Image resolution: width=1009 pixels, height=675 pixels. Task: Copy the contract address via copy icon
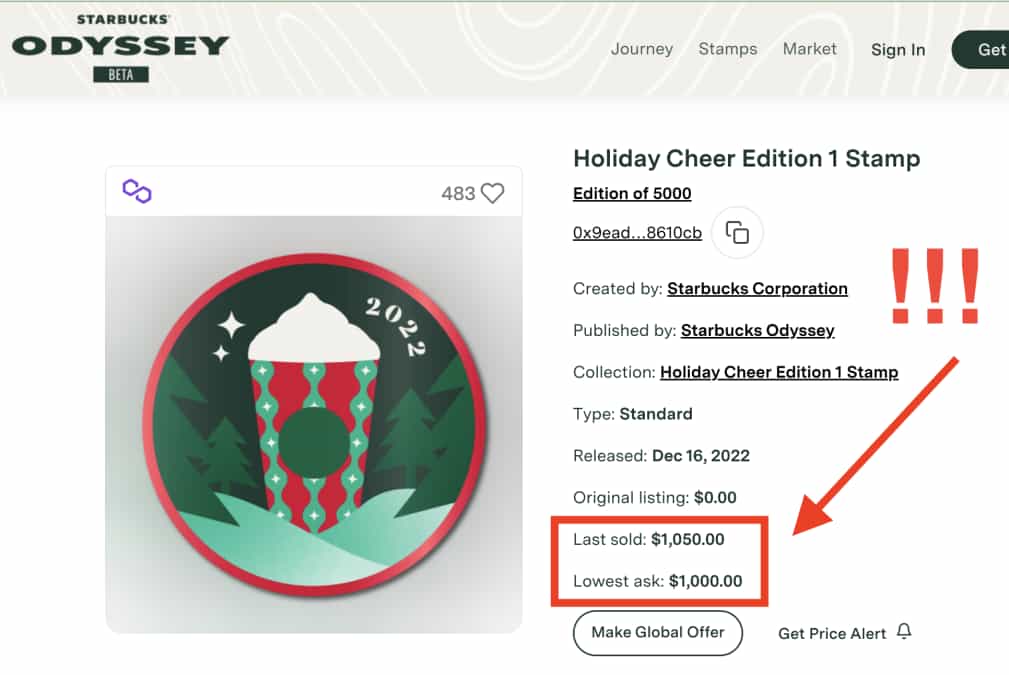click(737, 232)
